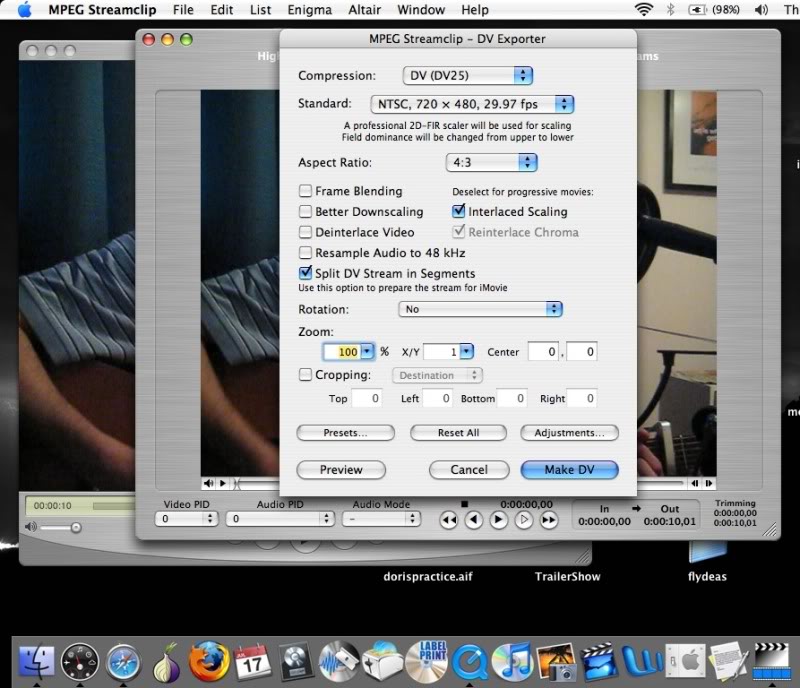The height and width of the screenshot is (688, 800).
Task: Enable Frame Blending
Action: pos(305,191)
